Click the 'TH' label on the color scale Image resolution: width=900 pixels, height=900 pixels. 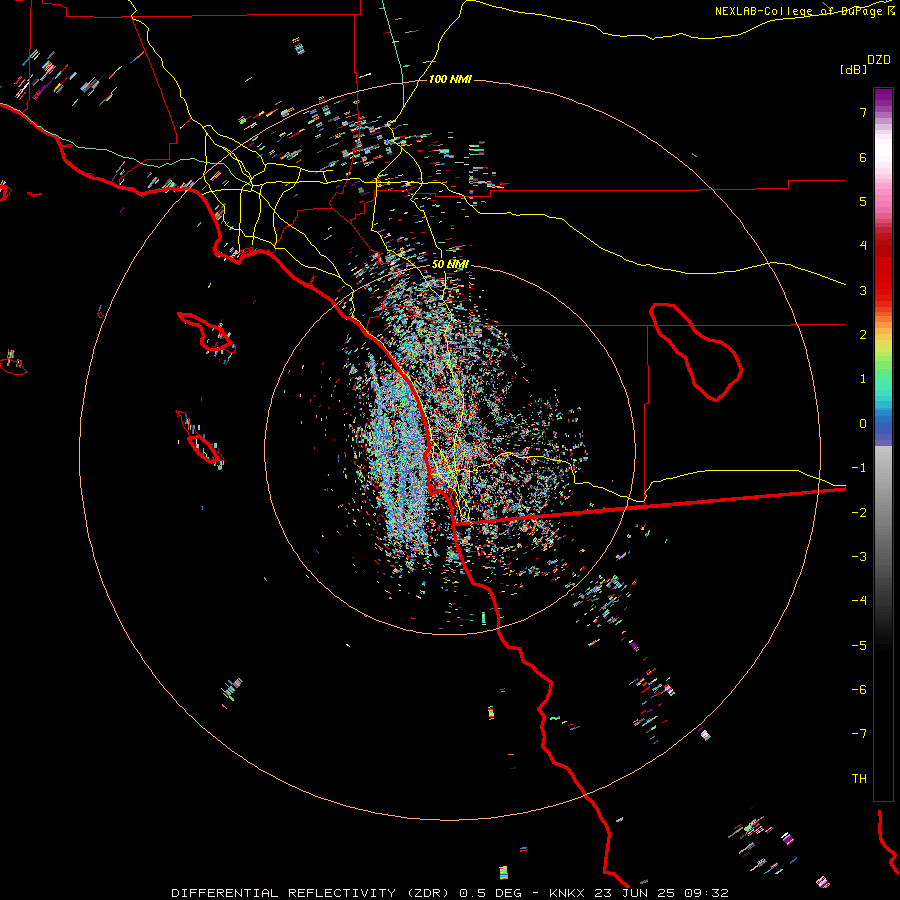click(x=859, y=779)
